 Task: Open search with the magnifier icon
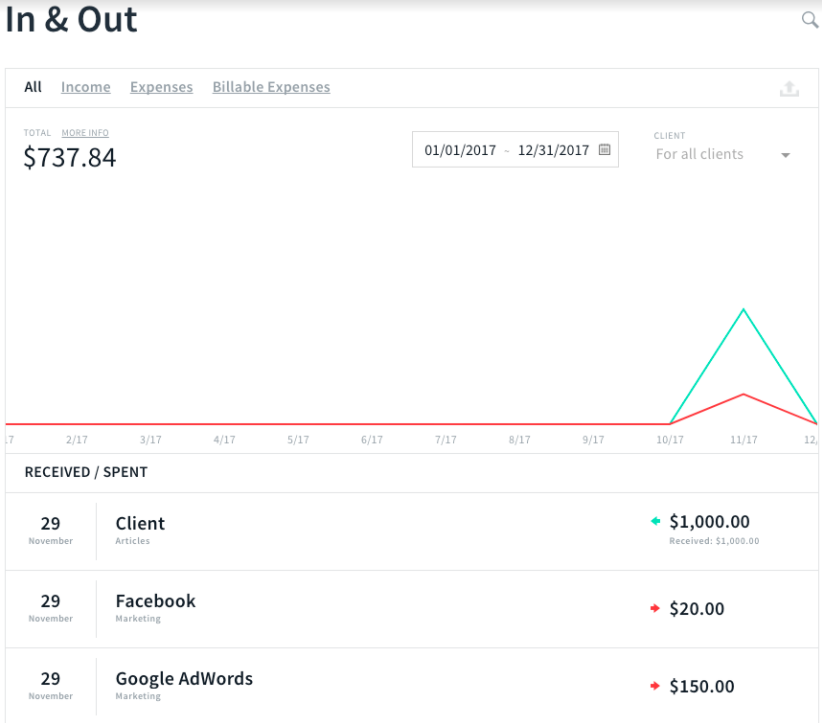(x=810, y=20)
